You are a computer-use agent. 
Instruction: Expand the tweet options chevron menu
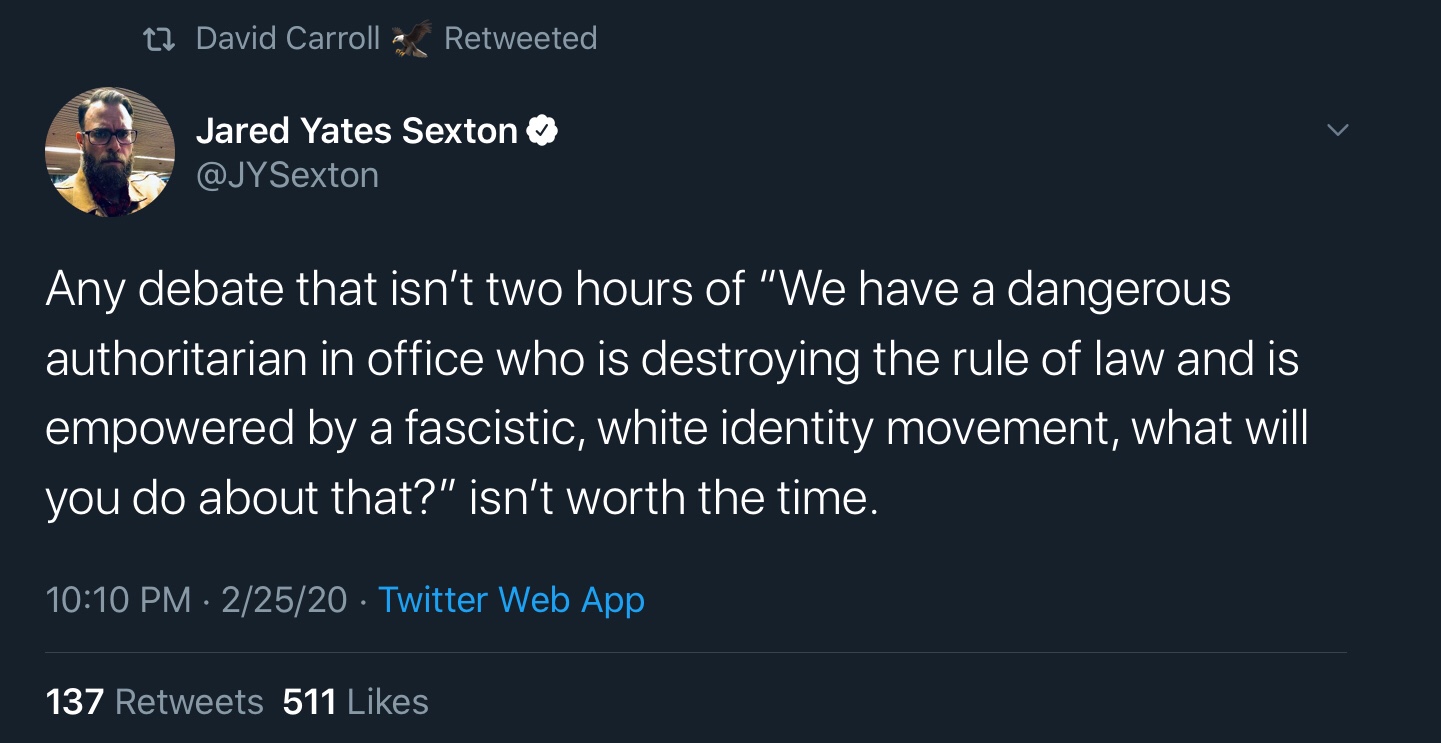pyautogui.click(x=1337, y=131)
